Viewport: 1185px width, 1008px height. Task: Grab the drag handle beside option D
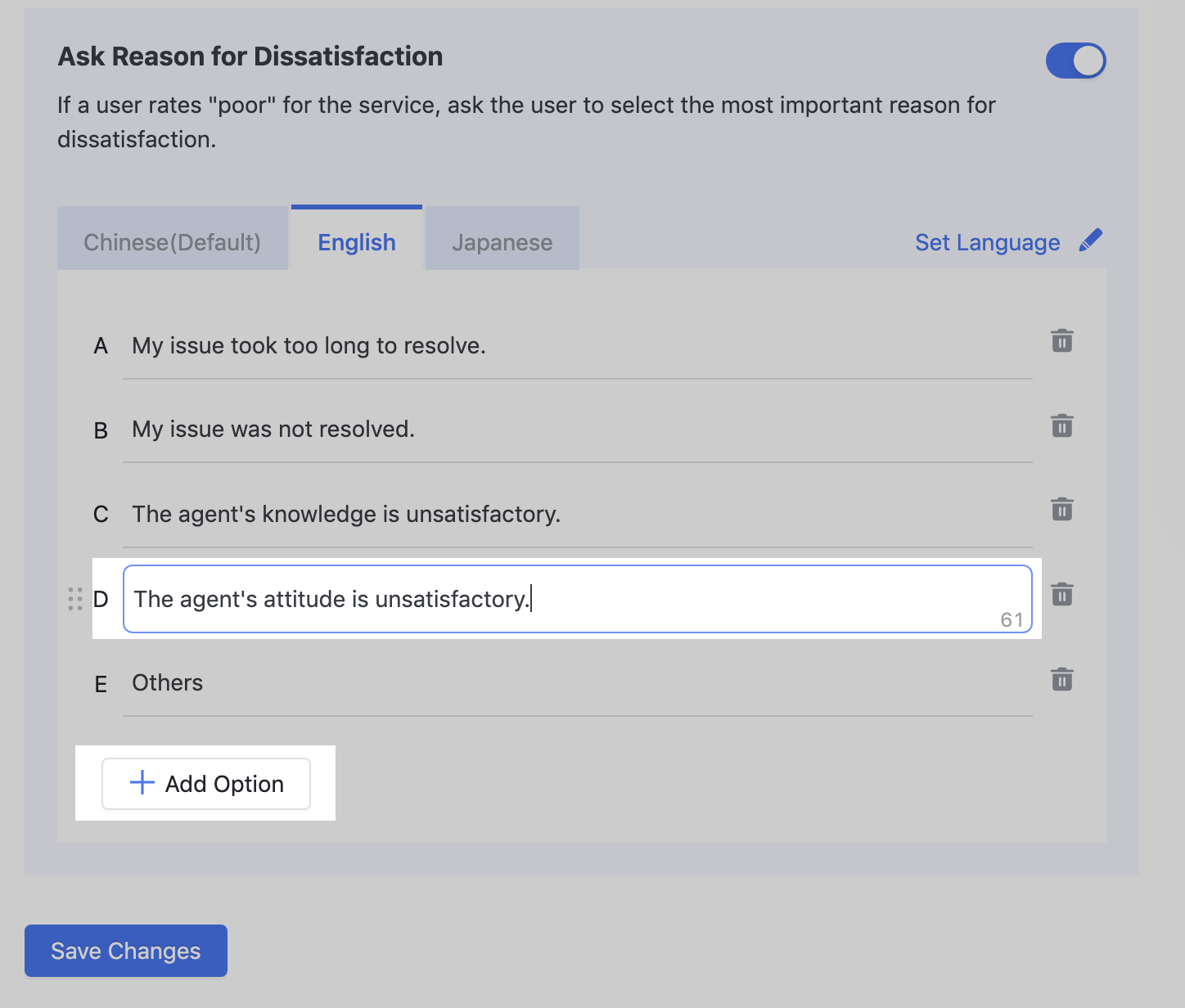coord(75,599)
